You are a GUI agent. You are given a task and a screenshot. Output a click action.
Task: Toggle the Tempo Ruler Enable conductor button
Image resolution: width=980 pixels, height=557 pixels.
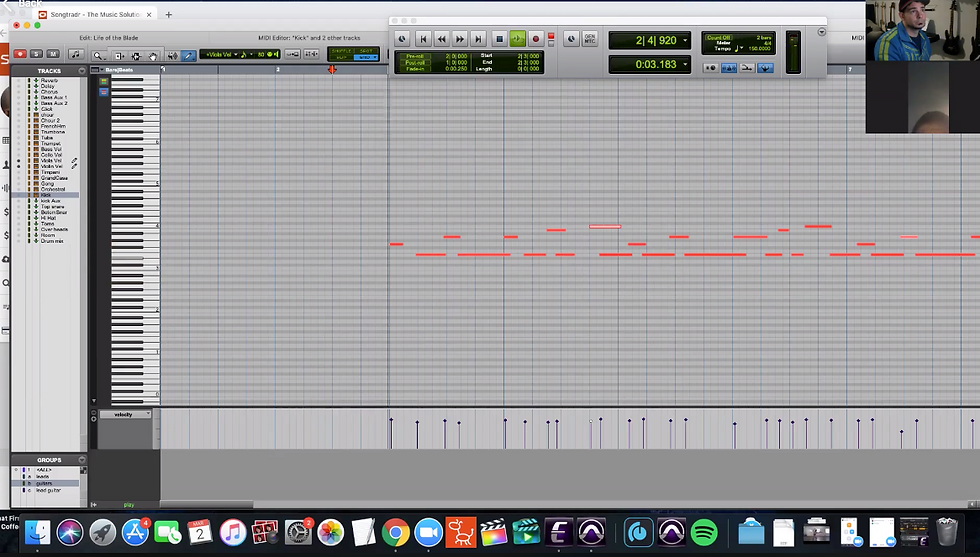click(x=765, y=68)
